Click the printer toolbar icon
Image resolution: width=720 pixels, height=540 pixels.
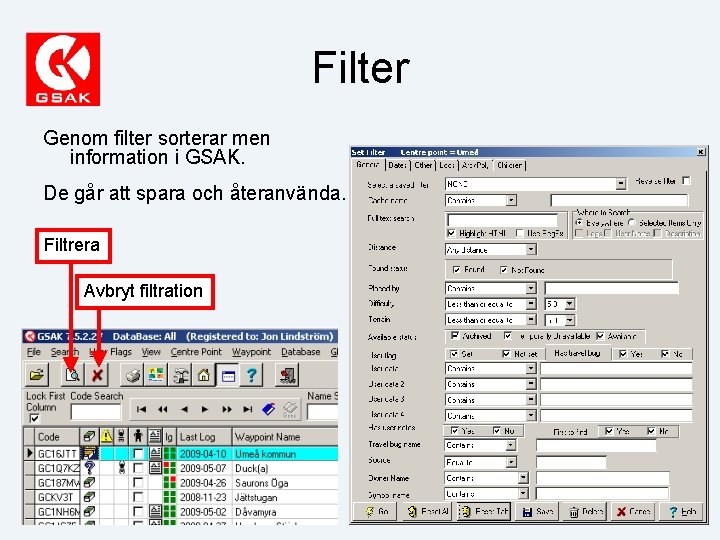(x=132, y=375)
